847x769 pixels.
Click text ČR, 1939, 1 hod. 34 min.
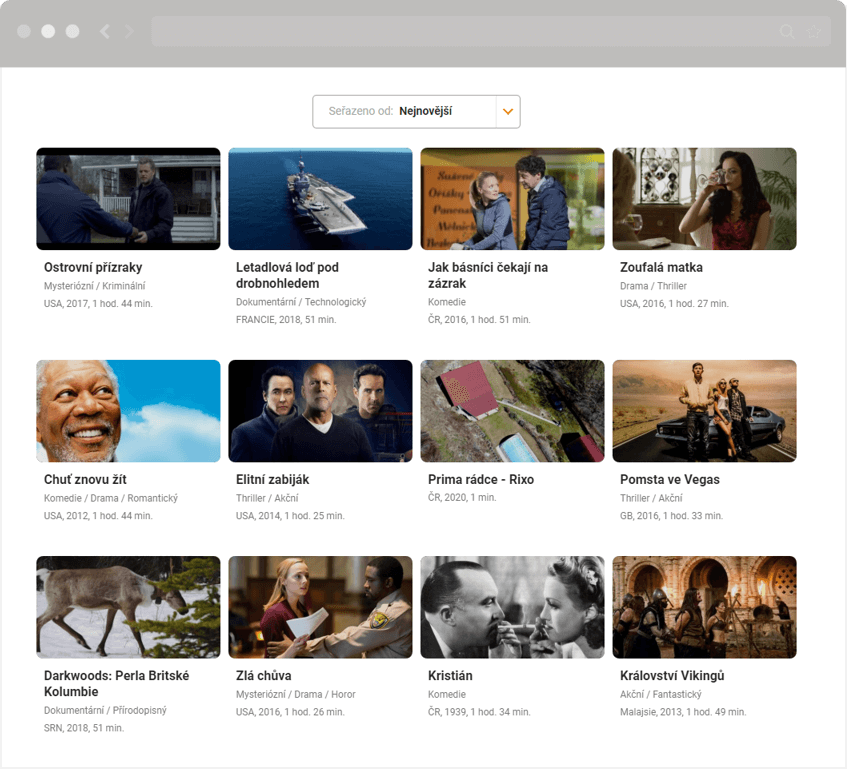(479, 712)
